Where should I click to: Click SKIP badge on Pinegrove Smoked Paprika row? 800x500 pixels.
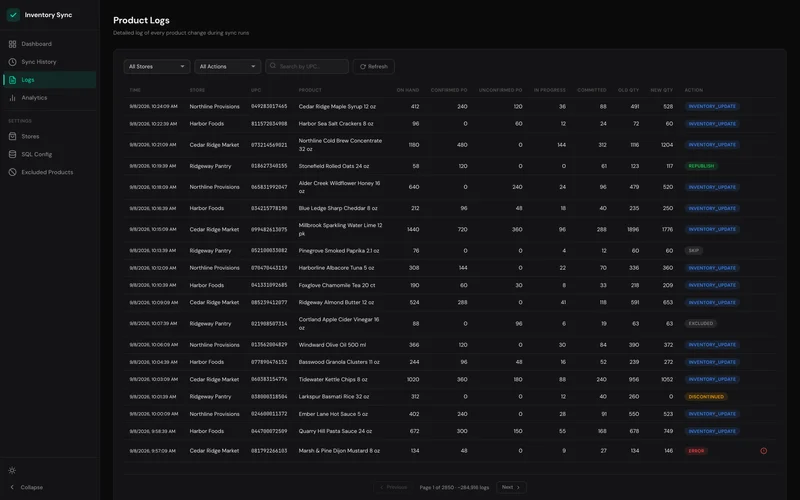pyautogui.click(x=694, y=251)
